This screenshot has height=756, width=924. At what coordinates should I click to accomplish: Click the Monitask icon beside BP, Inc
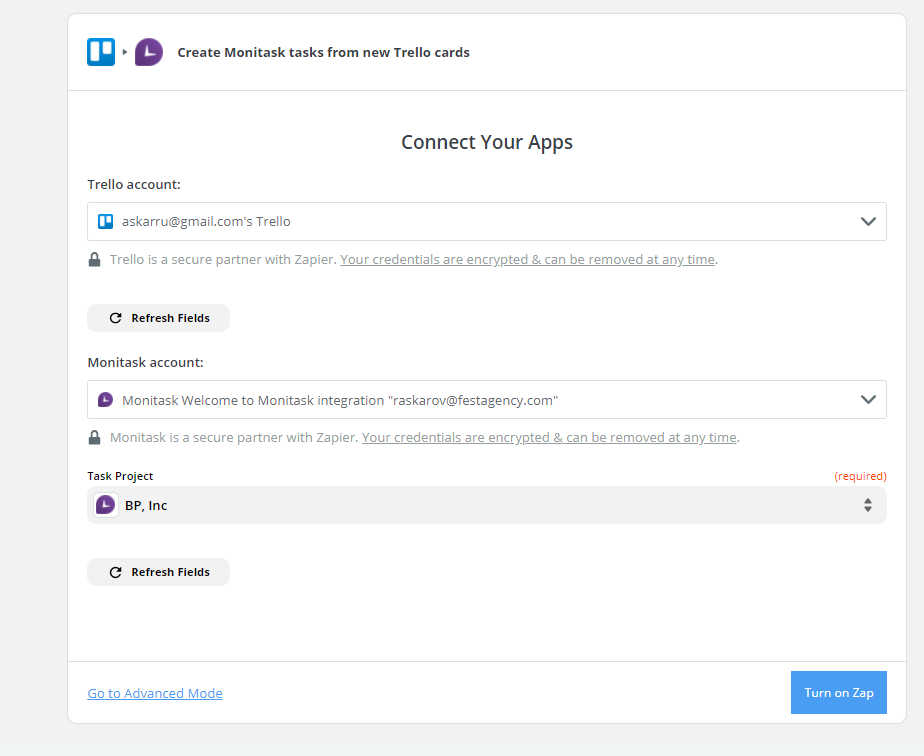106,505
